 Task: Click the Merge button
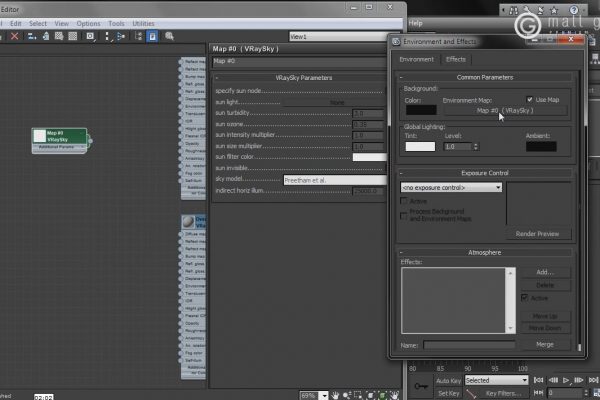pos(545,344)
